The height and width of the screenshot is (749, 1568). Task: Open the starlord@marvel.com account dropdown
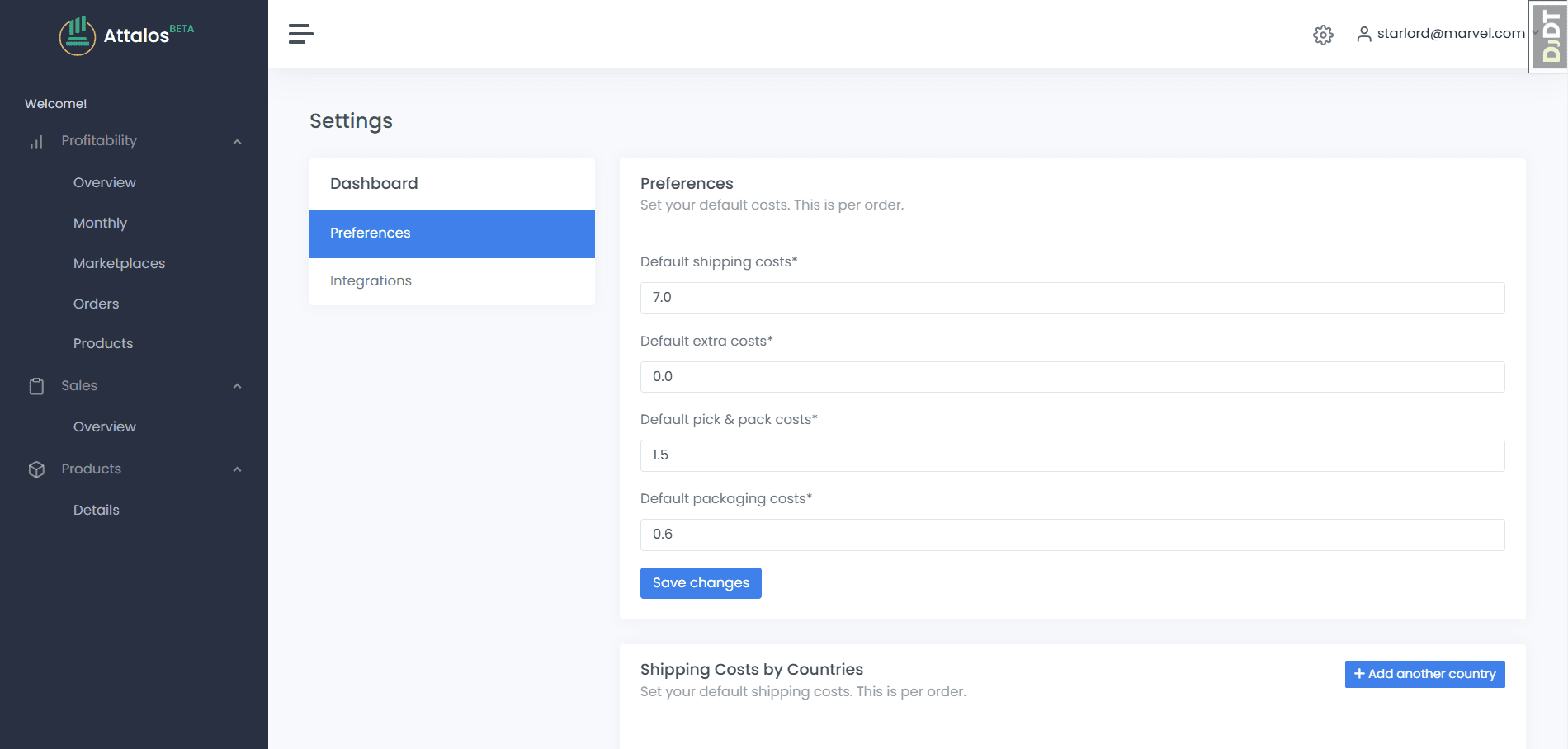(x=1450, y=34)
